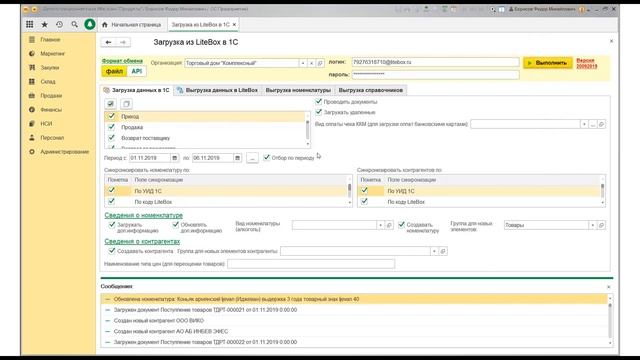Open record icon of Вид номенклатуры (алкоголь)

[x=389, y=225]
